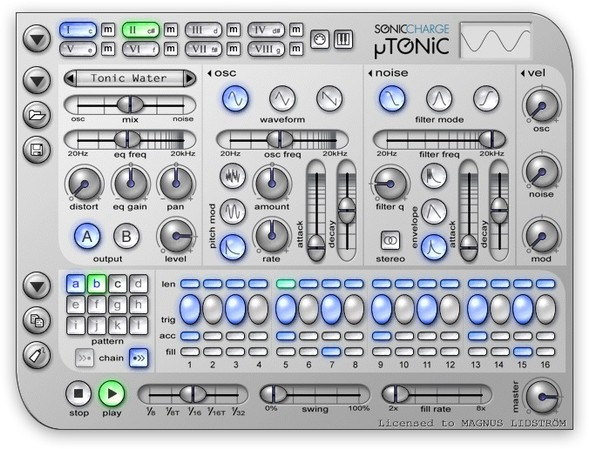This screenshot has height=449, width=589.
Task: Open the Tonic Water patch name field
Action: click(x=130, y=79)
